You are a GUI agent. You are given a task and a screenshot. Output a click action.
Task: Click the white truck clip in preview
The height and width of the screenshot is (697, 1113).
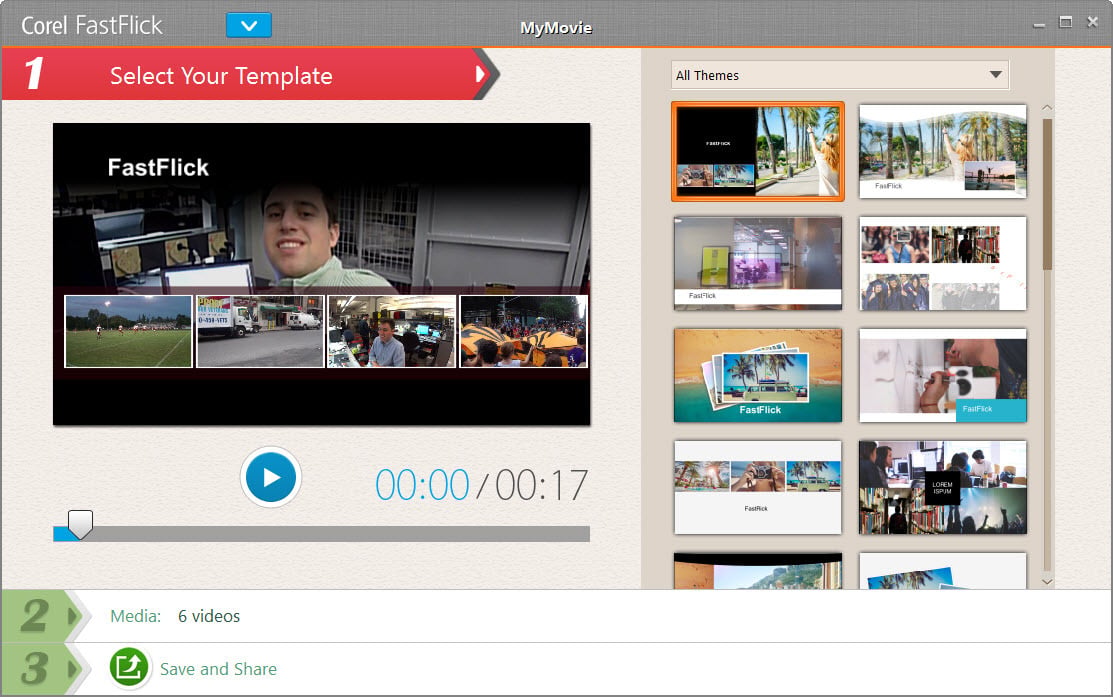(x=260, y=331)
